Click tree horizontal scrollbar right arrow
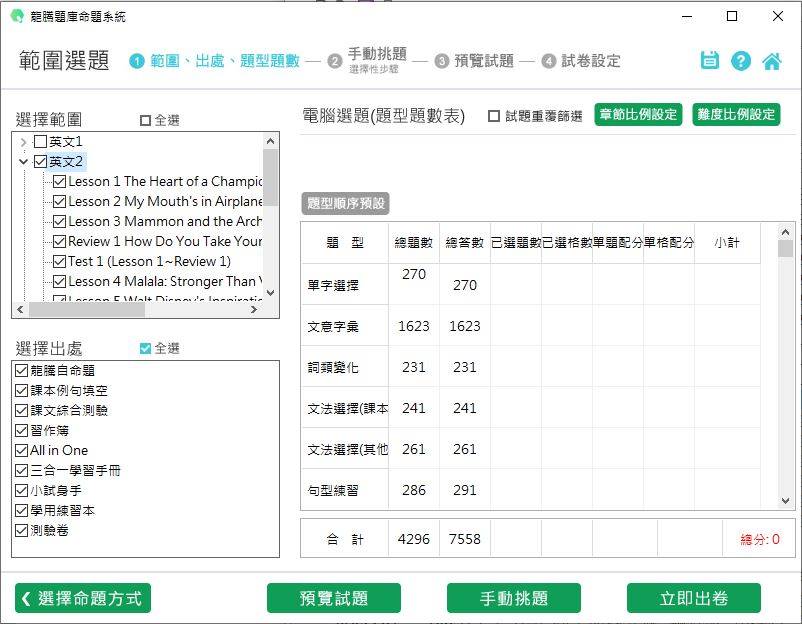This screenshot has width=802, height=624. [254, 309]
